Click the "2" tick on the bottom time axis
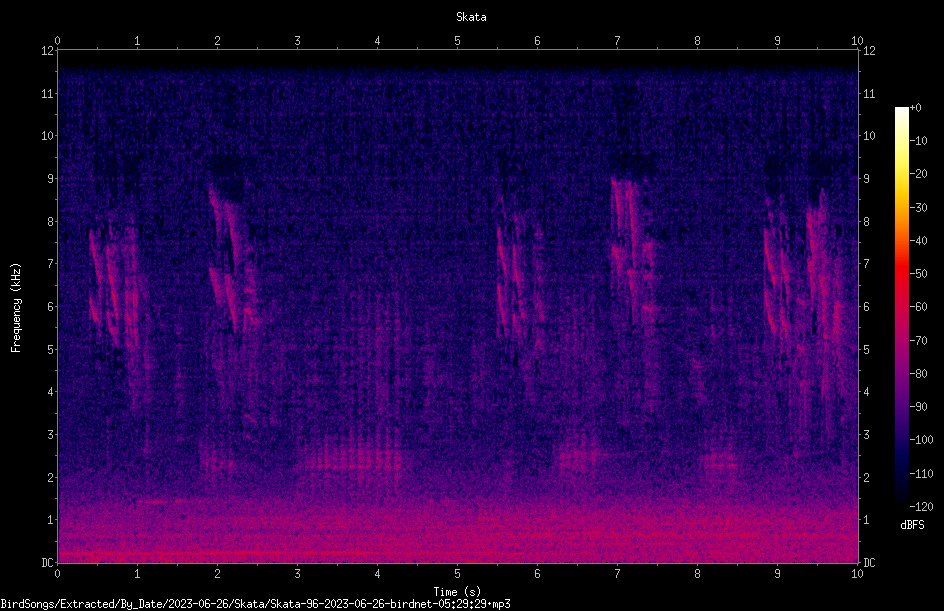Viewport: 944px width, 611px height. coord(217,574)
